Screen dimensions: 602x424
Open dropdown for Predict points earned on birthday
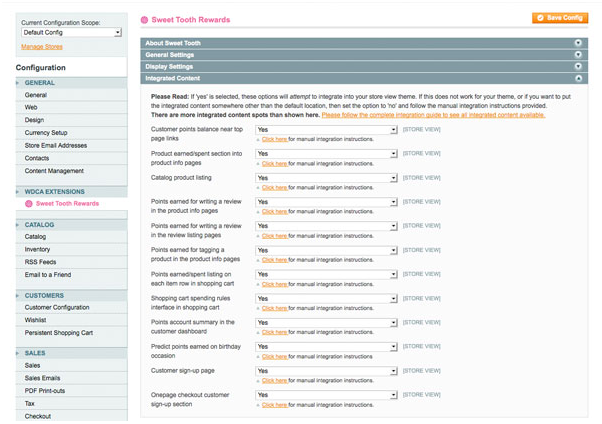[326, 347]
